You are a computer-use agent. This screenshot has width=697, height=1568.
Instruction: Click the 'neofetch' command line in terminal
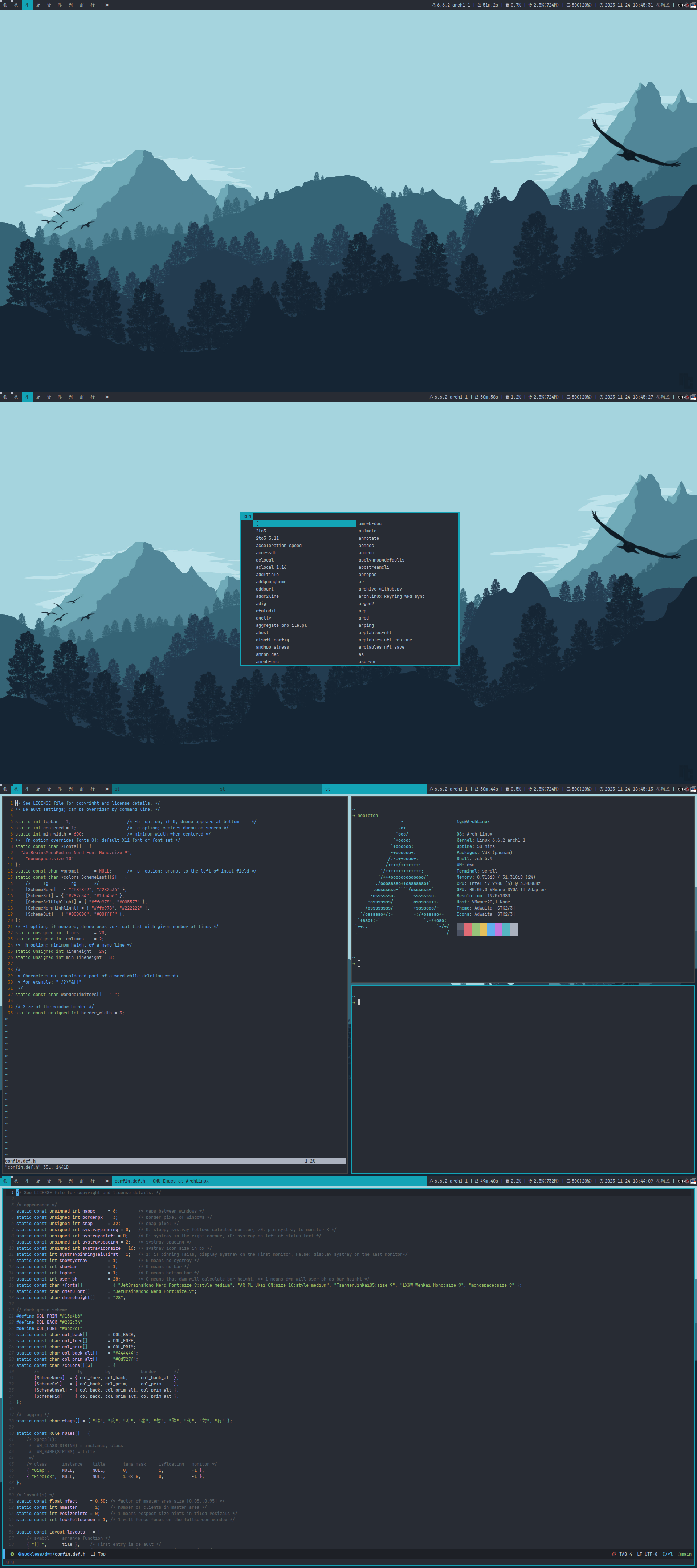(x=367, y=815)
